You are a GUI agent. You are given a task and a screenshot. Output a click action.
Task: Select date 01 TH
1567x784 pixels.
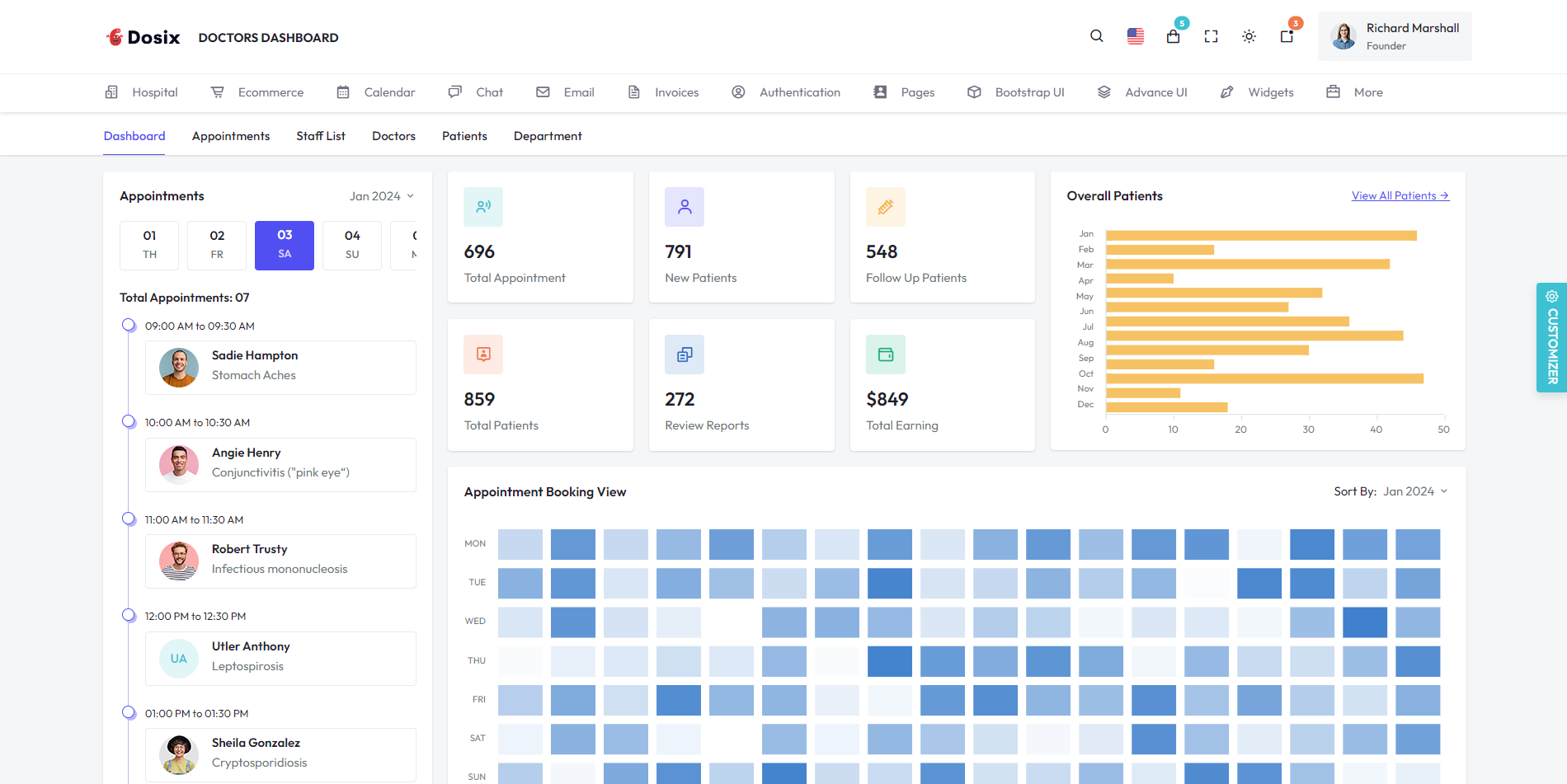tap(149, 245)
